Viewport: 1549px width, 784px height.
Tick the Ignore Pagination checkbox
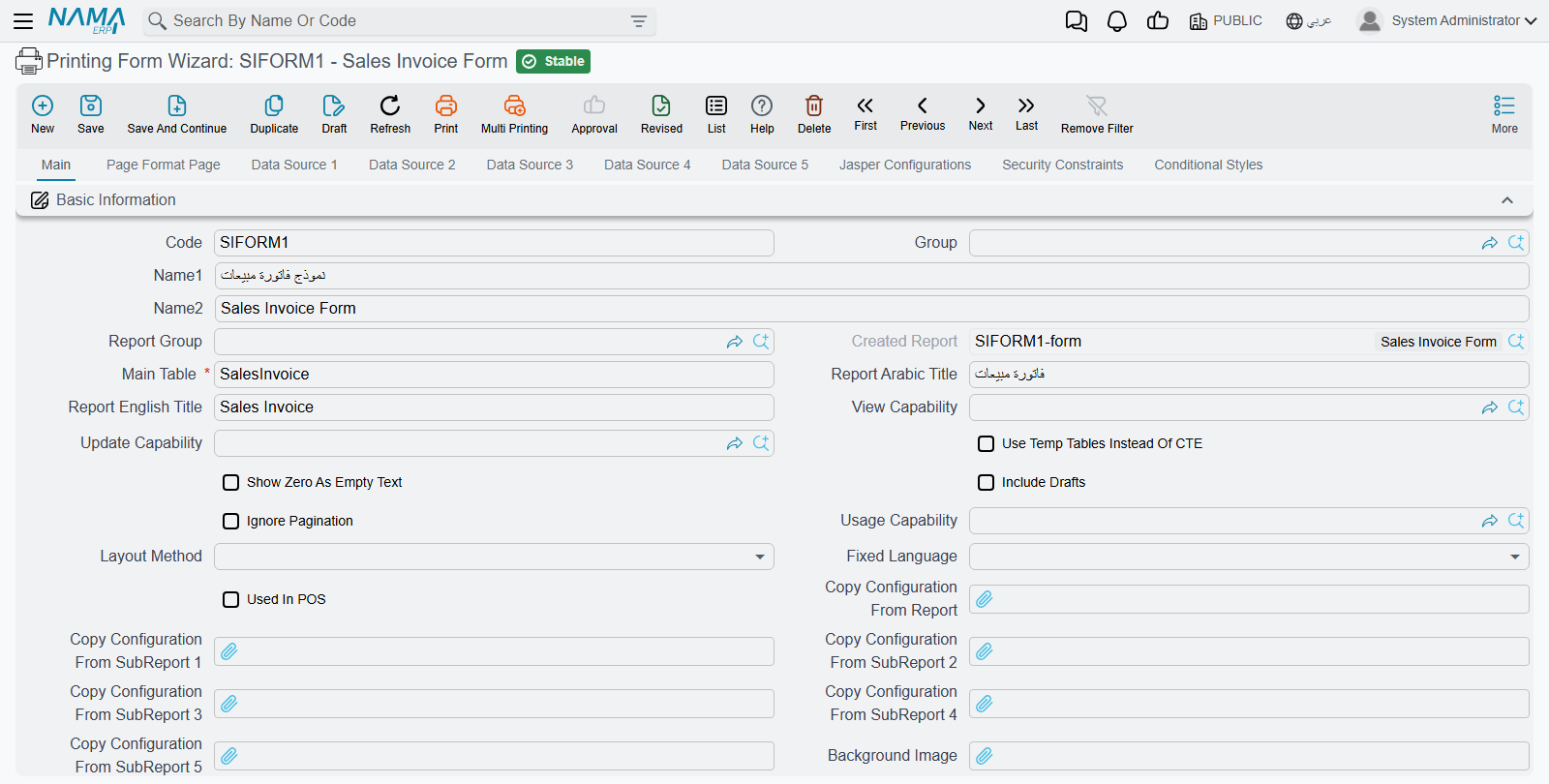point(231,521)
